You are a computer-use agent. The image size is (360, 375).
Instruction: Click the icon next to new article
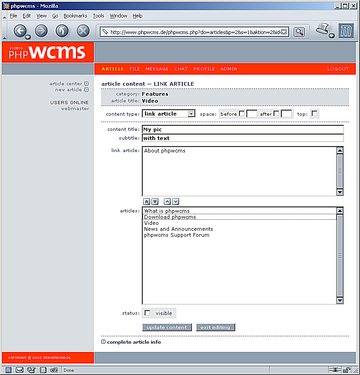86,90
